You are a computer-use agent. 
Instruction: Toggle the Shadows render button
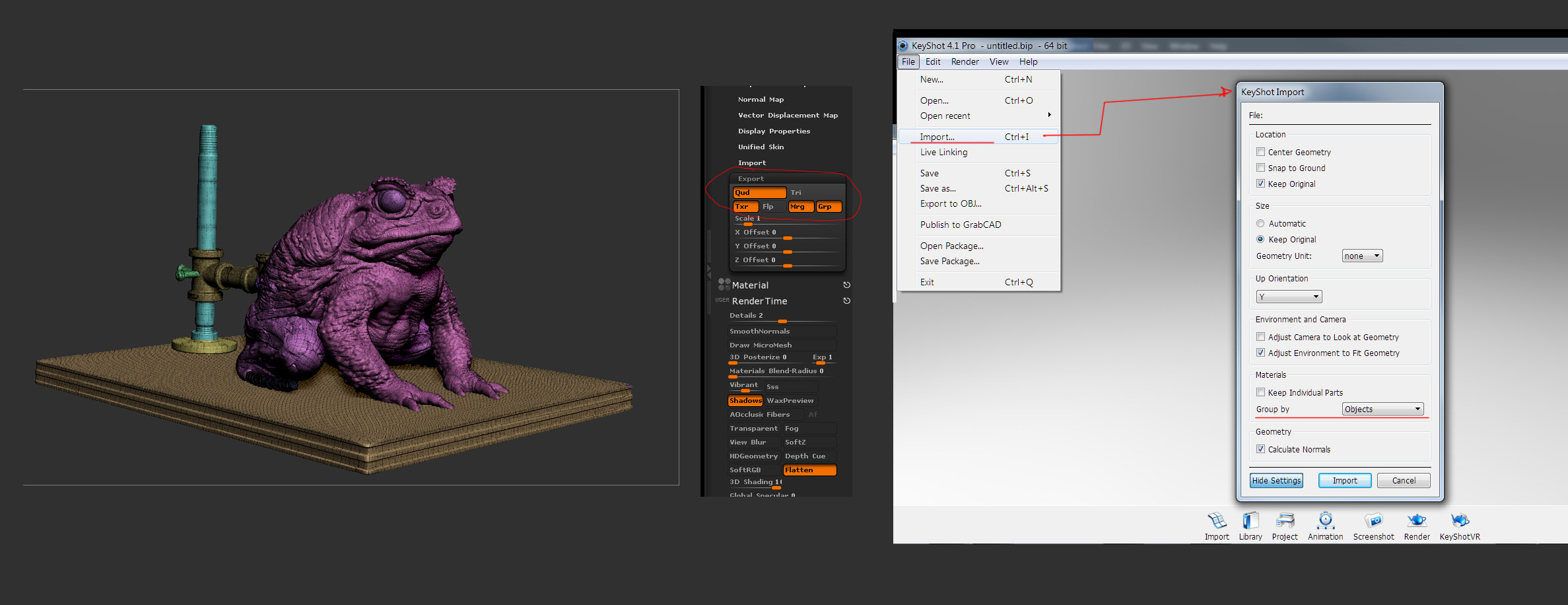745,400
